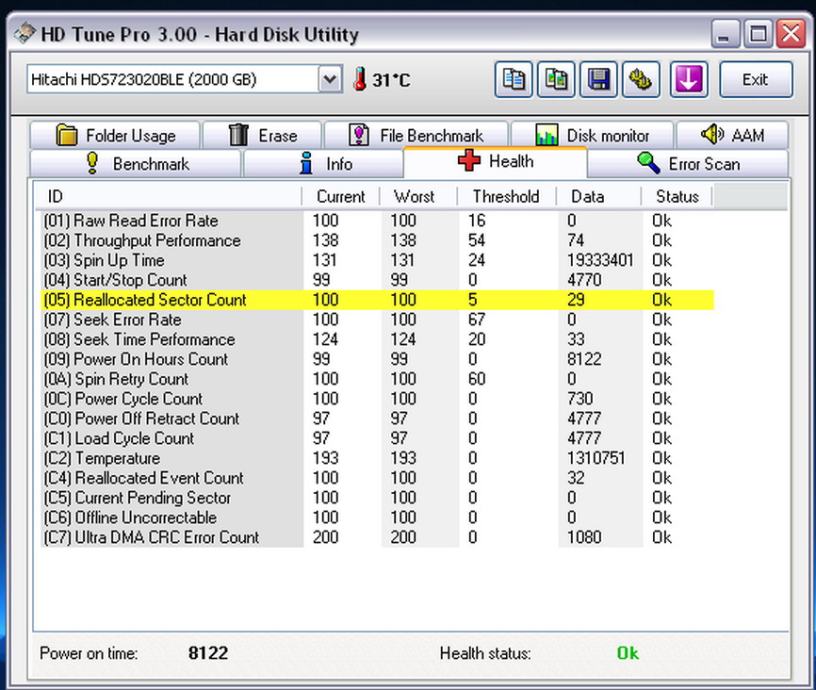Select the (C2) Temperature row

[377, 458]
